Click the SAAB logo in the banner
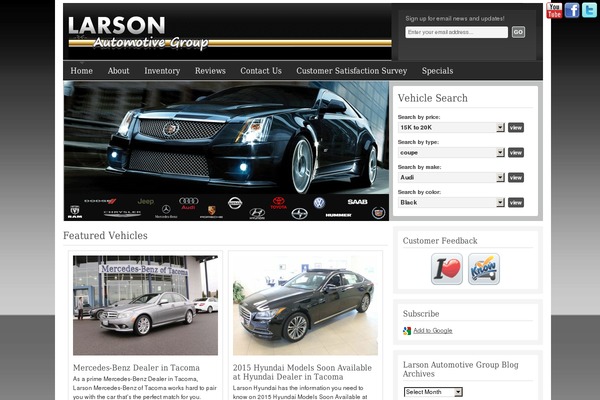This screenshot has width=600, height=400. [x=357, y=202]
